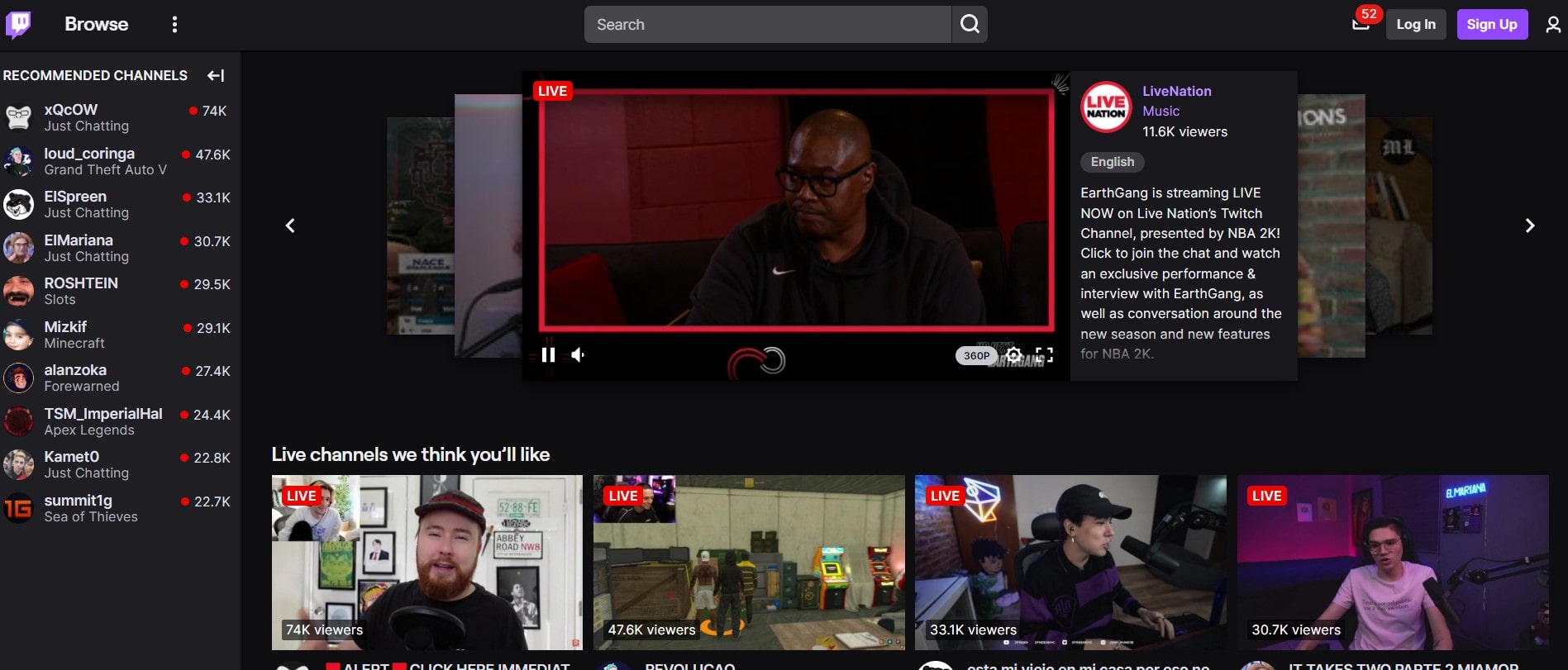The image size is (1568, 670).
Task: Open the LiveNation channel link
Action: pos(1177,91)
